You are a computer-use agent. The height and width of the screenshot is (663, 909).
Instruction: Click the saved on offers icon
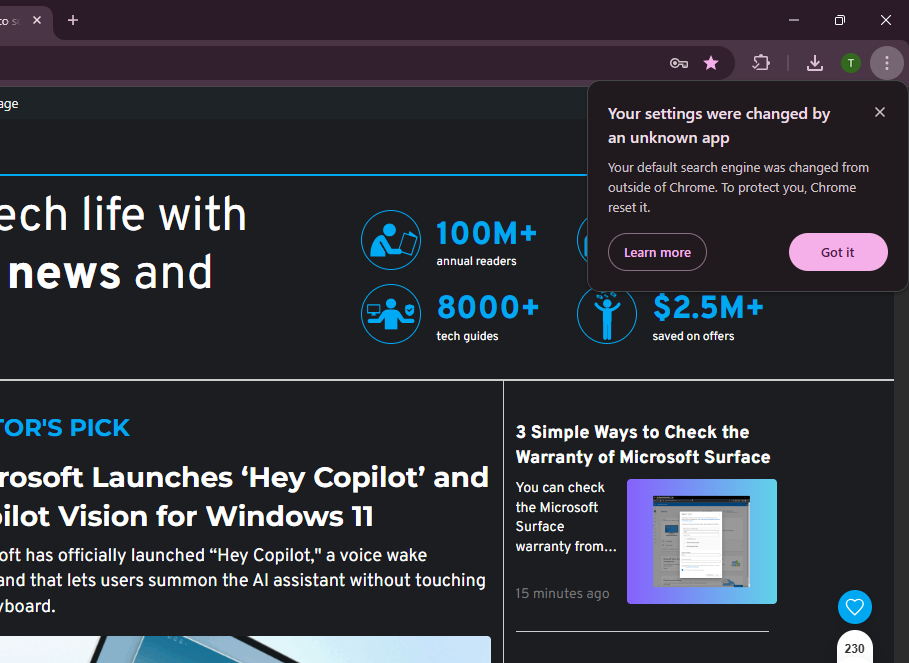click(x=607, y=314)
